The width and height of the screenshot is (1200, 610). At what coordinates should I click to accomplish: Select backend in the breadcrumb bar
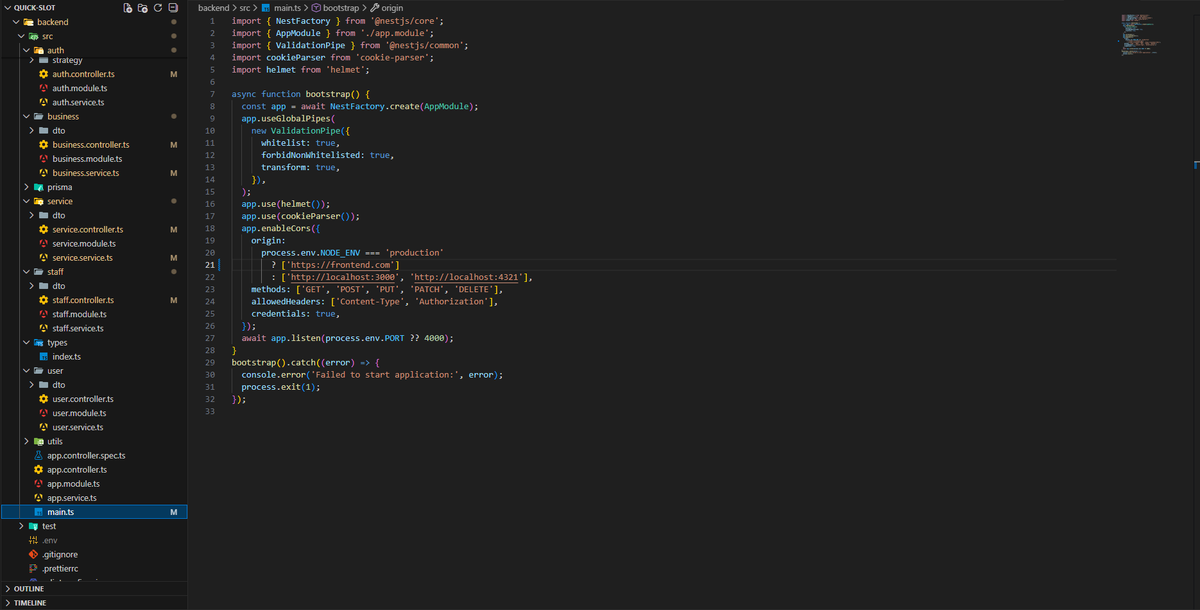(x=212, y=7)
